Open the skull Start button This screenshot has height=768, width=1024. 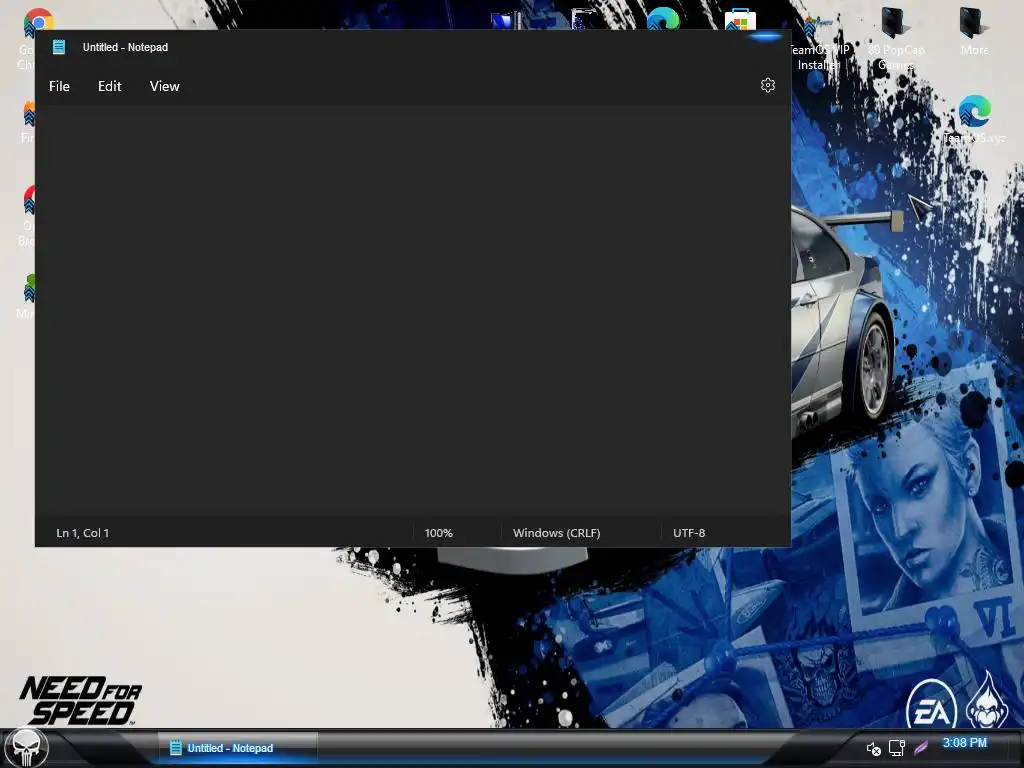click(26, 748)
